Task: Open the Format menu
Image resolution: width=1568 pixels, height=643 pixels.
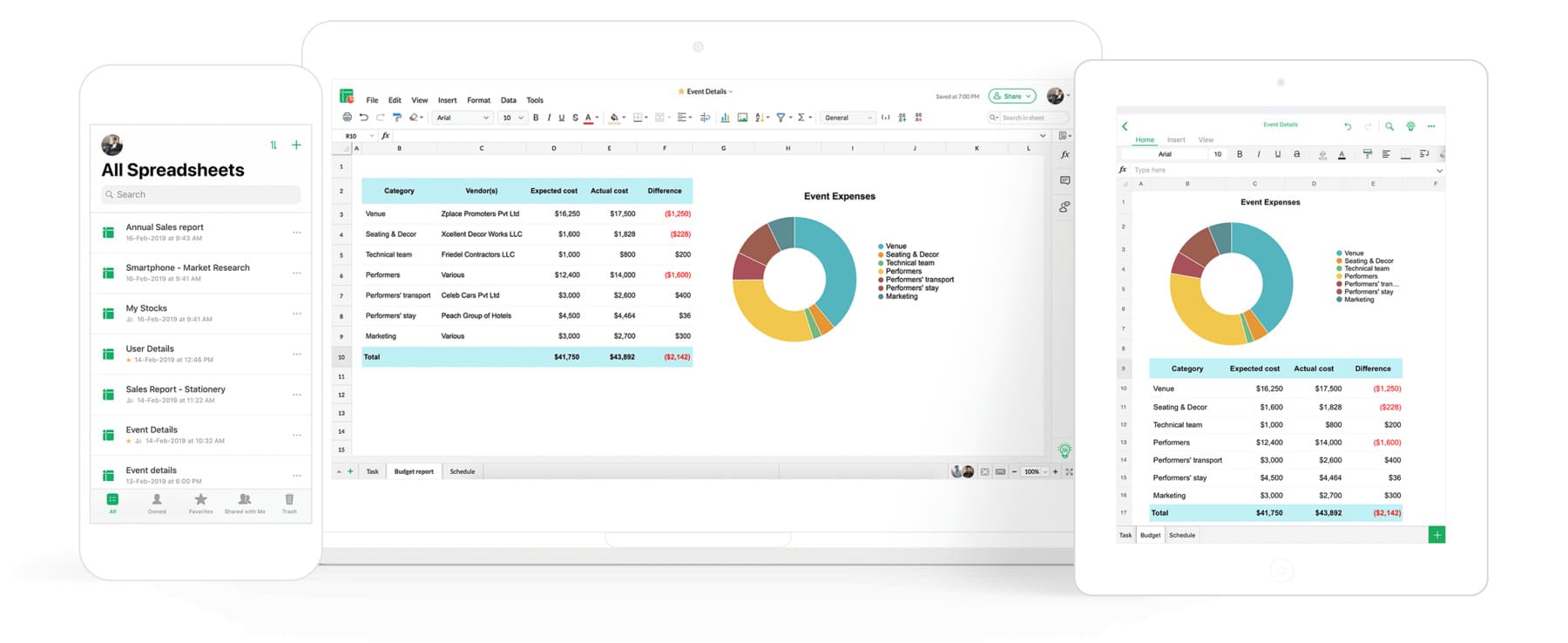Action: coord(478,100)
